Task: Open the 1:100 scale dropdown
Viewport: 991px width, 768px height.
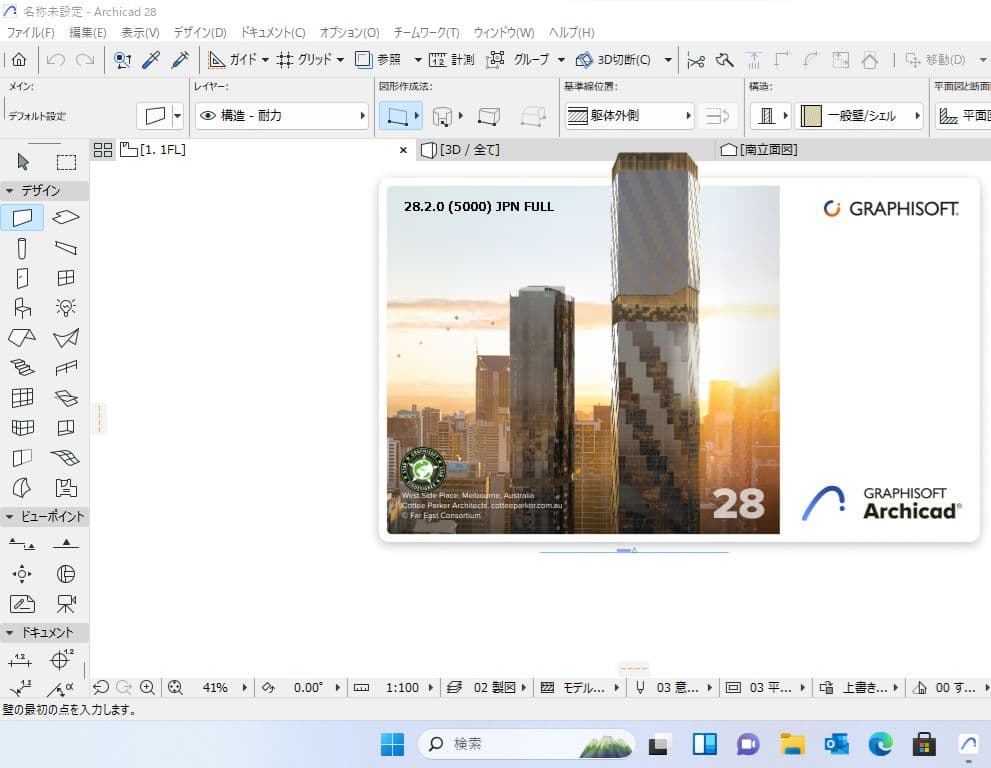Action: click(x=402, y=688)
